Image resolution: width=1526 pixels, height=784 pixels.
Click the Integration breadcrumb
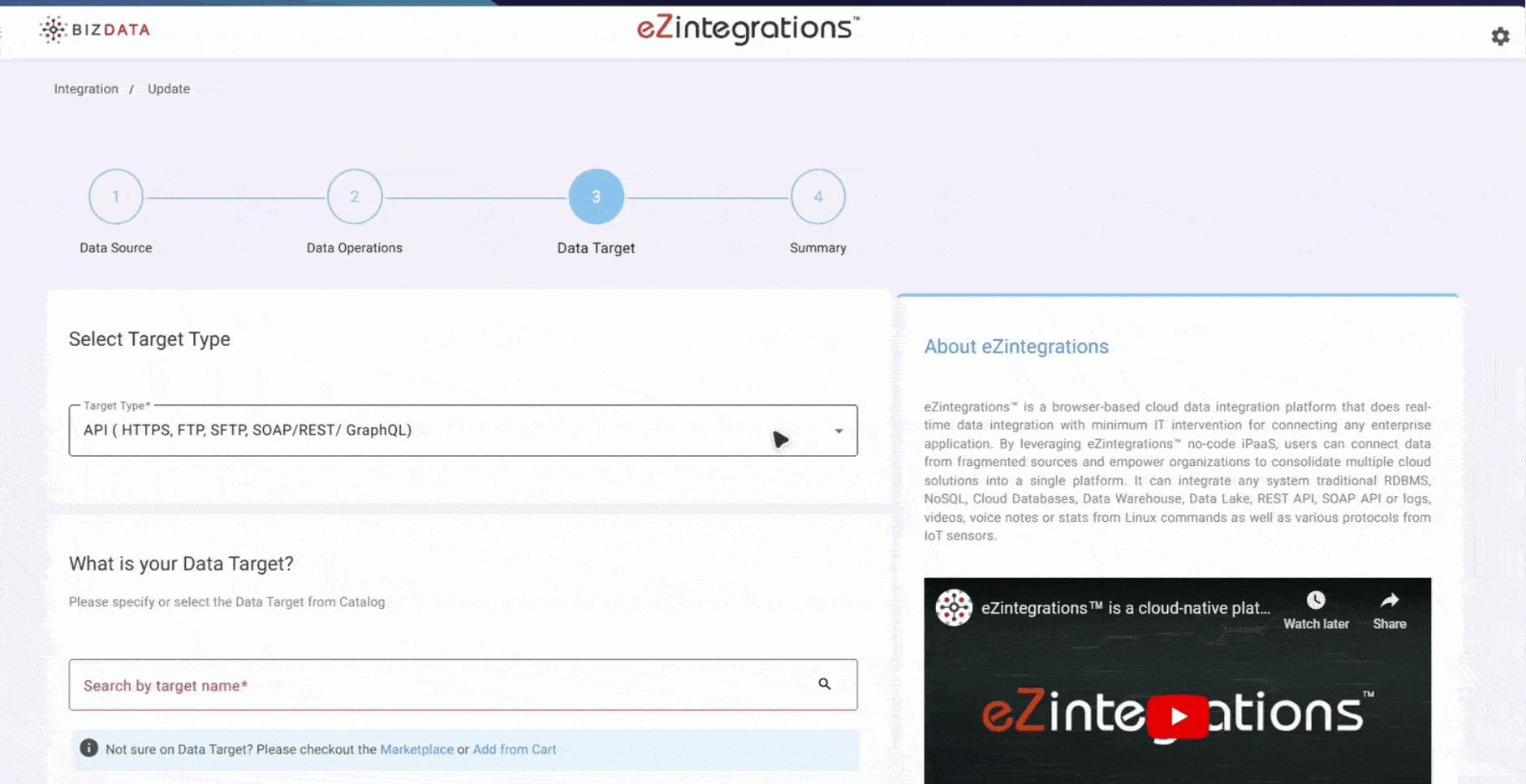(86, 89)
